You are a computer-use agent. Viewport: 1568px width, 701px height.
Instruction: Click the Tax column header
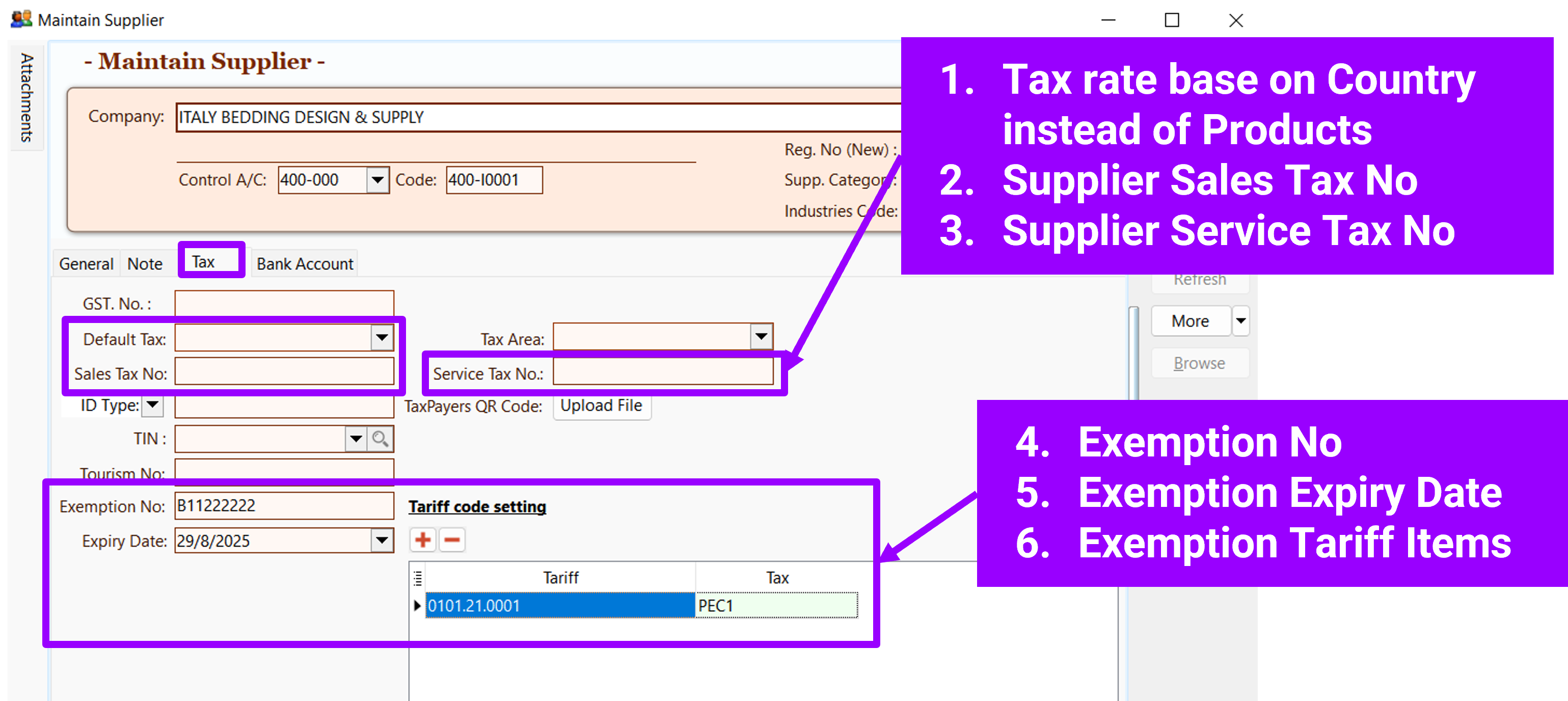coord(777,578)
